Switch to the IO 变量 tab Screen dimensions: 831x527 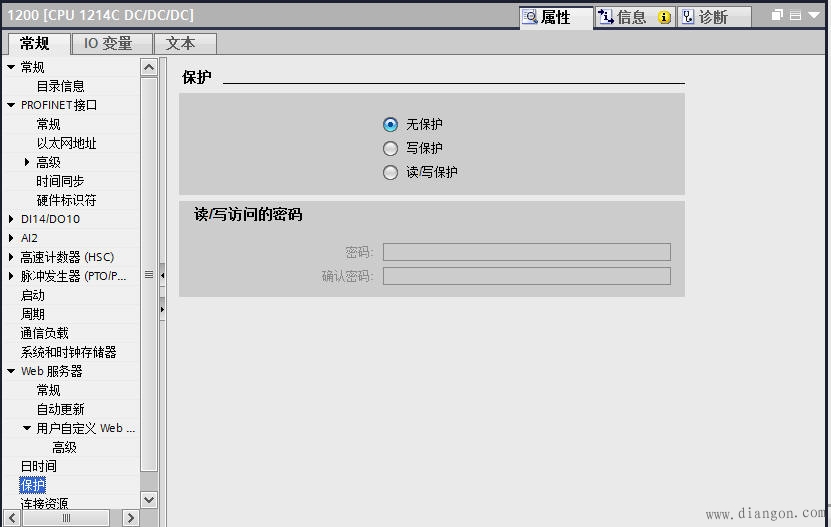[108, 44]
